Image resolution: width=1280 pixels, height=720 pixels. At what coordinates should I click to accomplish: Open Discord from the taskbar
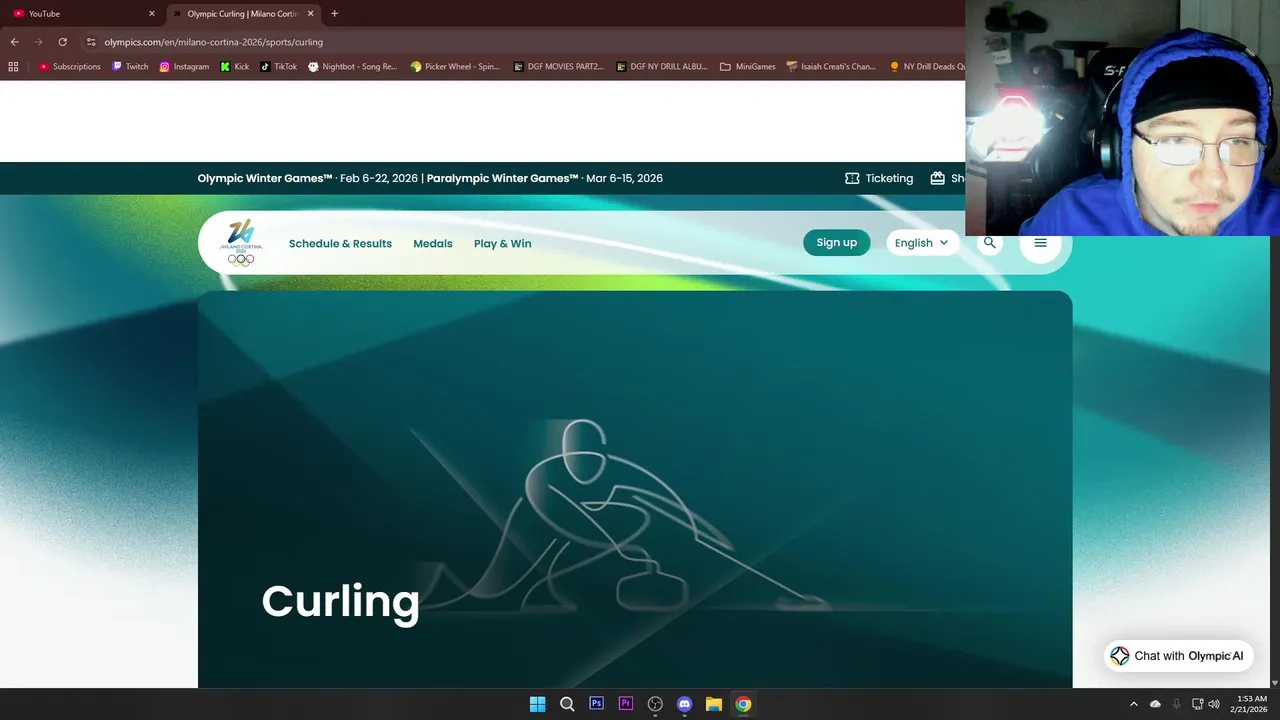[x=685, y=704]
